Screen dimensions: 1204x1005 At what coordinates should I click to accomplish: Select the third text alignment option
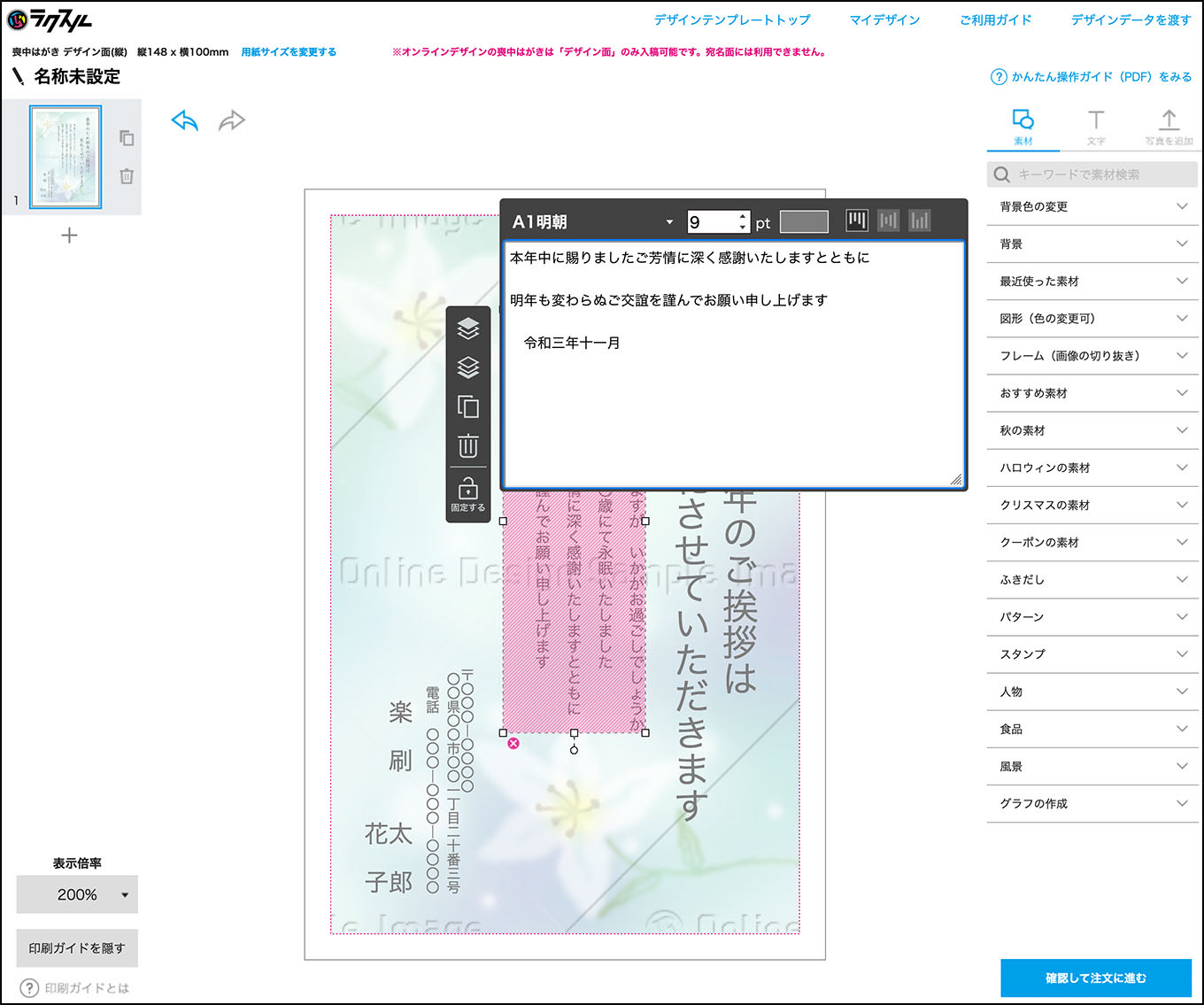pyautogui.click(x=920, y=220)
